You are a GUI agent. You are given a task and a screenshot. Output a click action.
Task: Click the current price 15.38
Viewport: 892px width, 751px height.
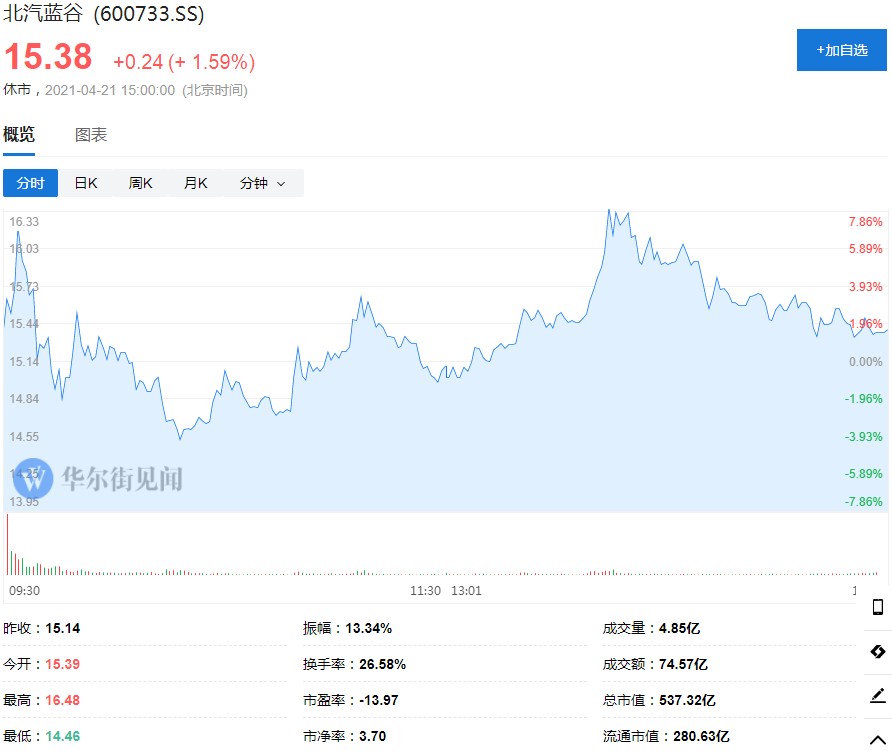pos(48,57)
